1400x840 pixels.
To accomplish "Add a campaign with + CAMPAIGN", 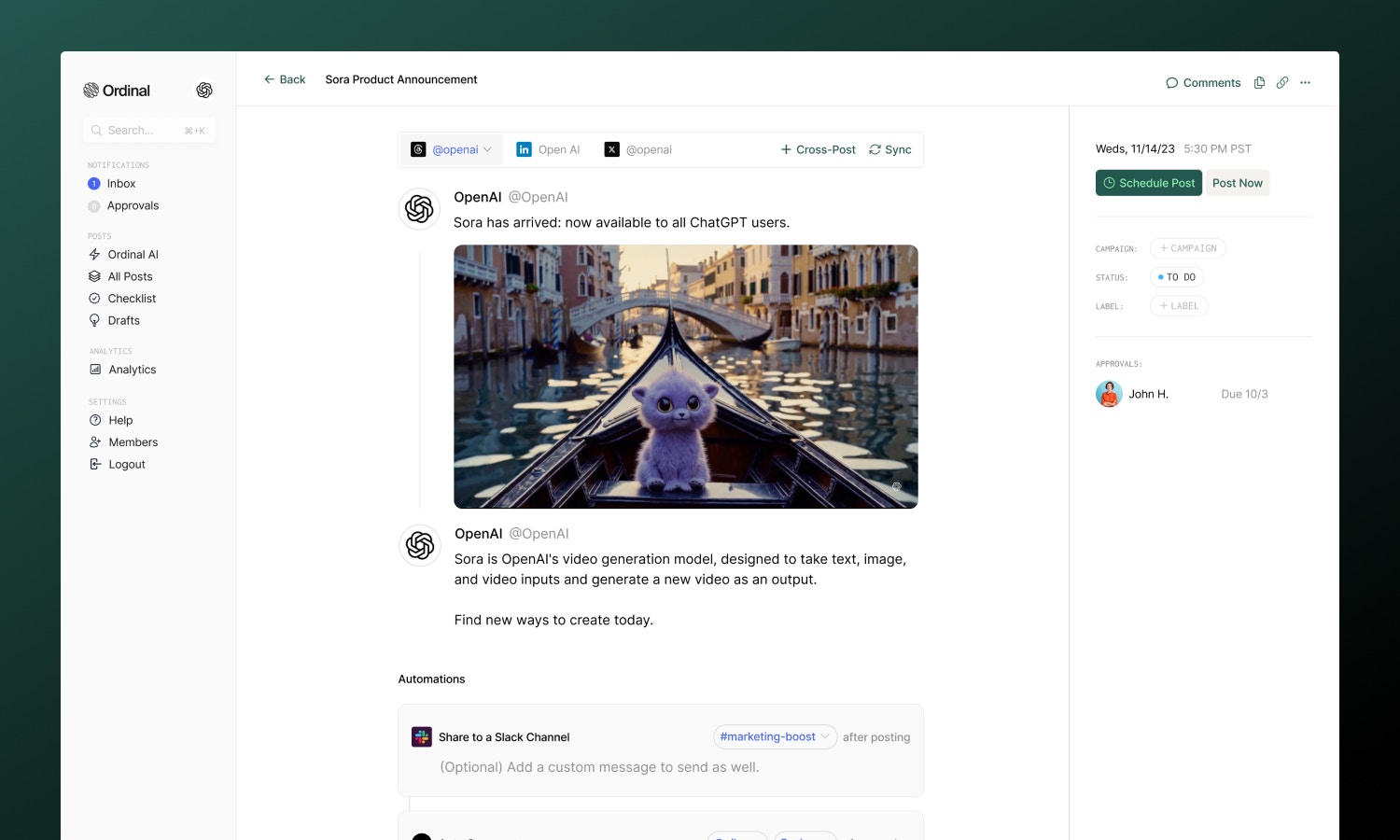I will click(1188, 248).
